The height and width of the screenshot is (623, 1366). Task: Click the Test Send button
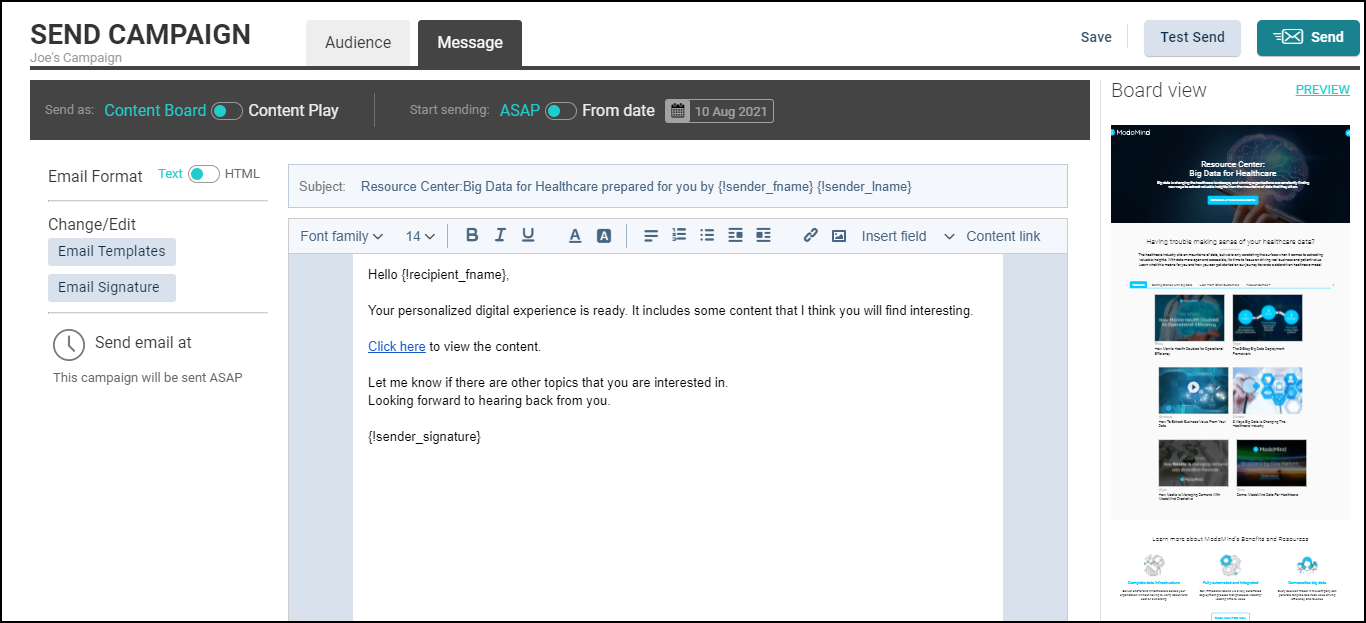click(1192, 37)
